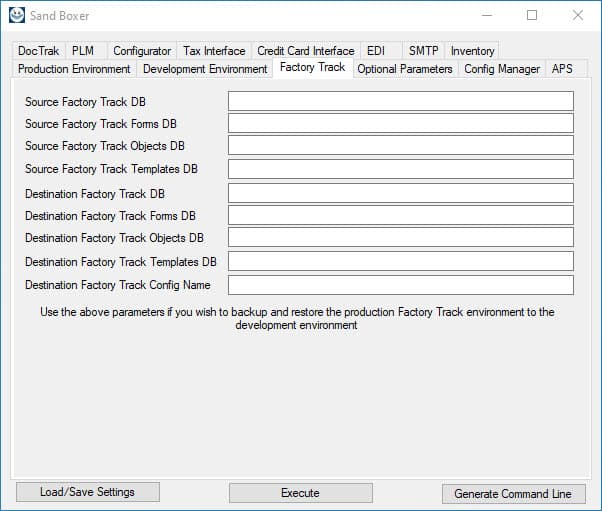Go to Credit Card Interface tab
The height and width of the screenshot is (511, 602).
pos(305,51)
